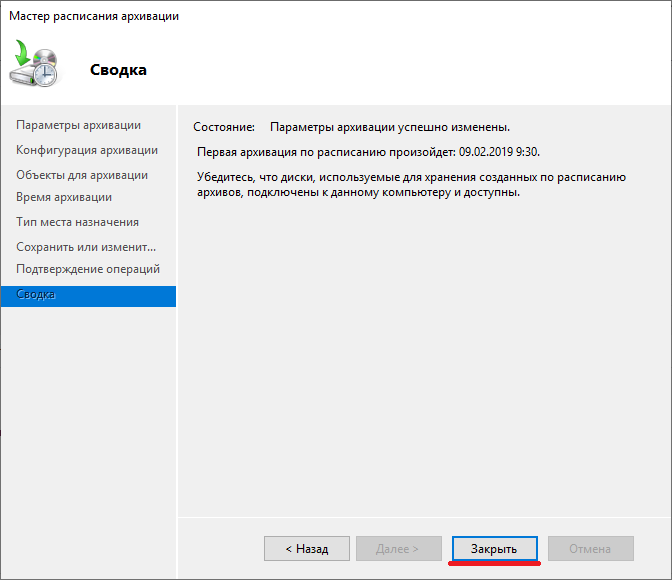Viewport: 672px width, 580px height.
Task: Select the highlighted Сводка step
Action: pyautogui.click(x=88, y=296)
